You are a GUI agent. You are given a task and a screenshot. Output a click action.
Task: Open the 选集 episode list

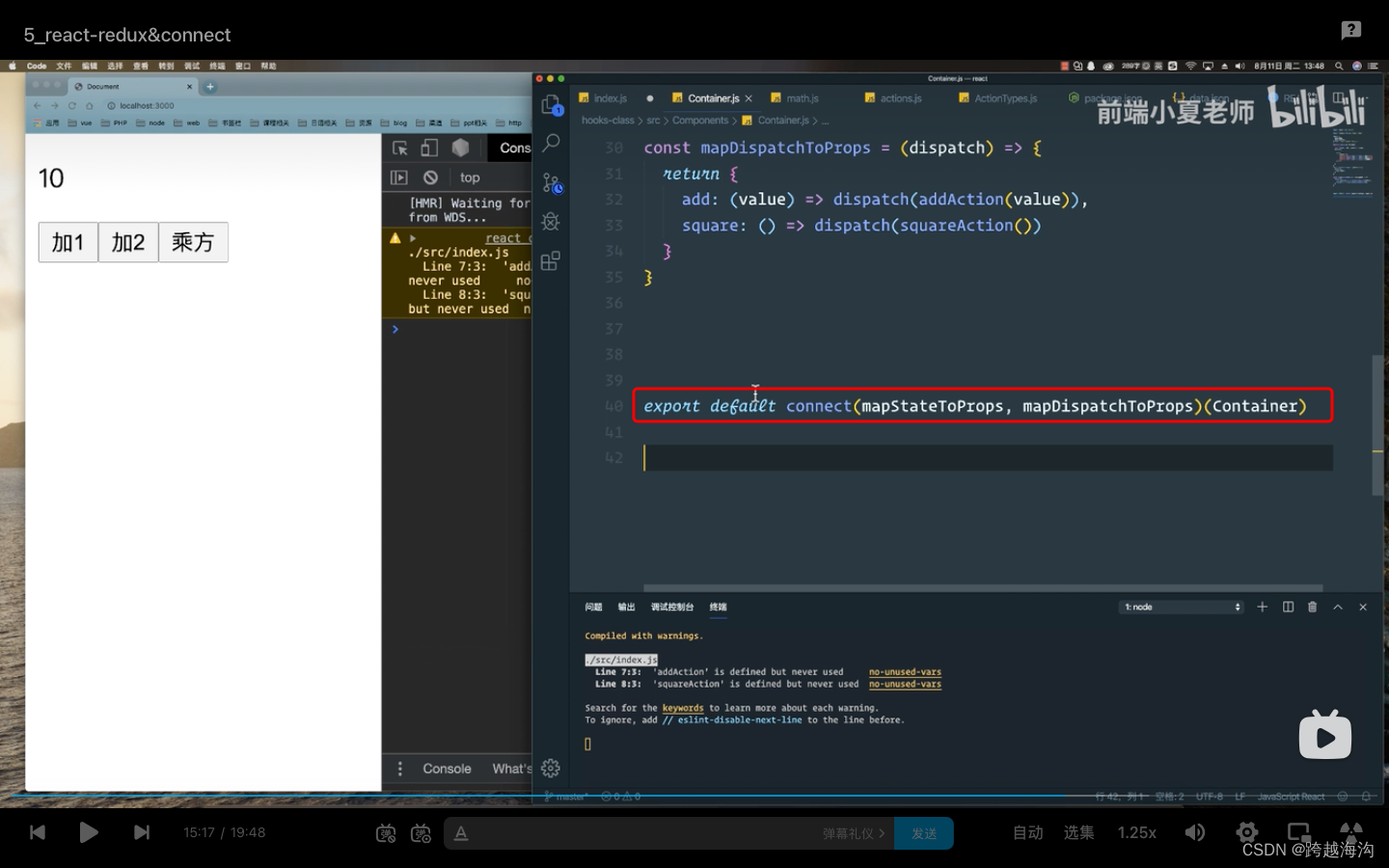(1078, 832)
